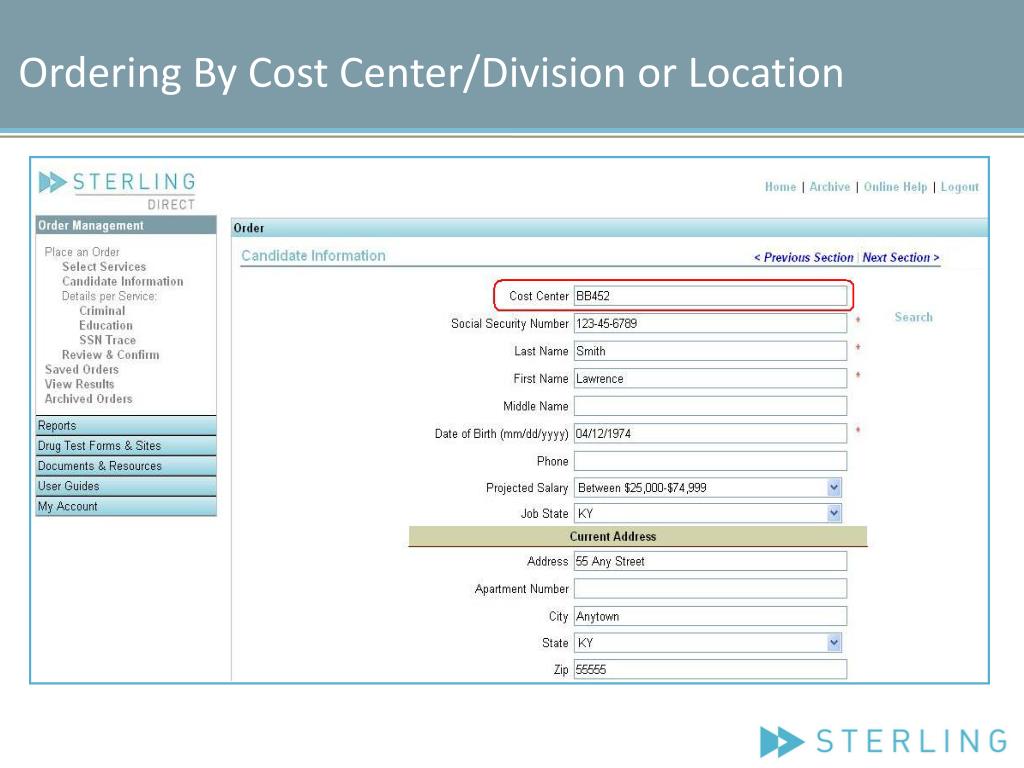This screenshot has height=768, width=1024.
Task: Click the empty Middle Name field
Action: point(711,406)
